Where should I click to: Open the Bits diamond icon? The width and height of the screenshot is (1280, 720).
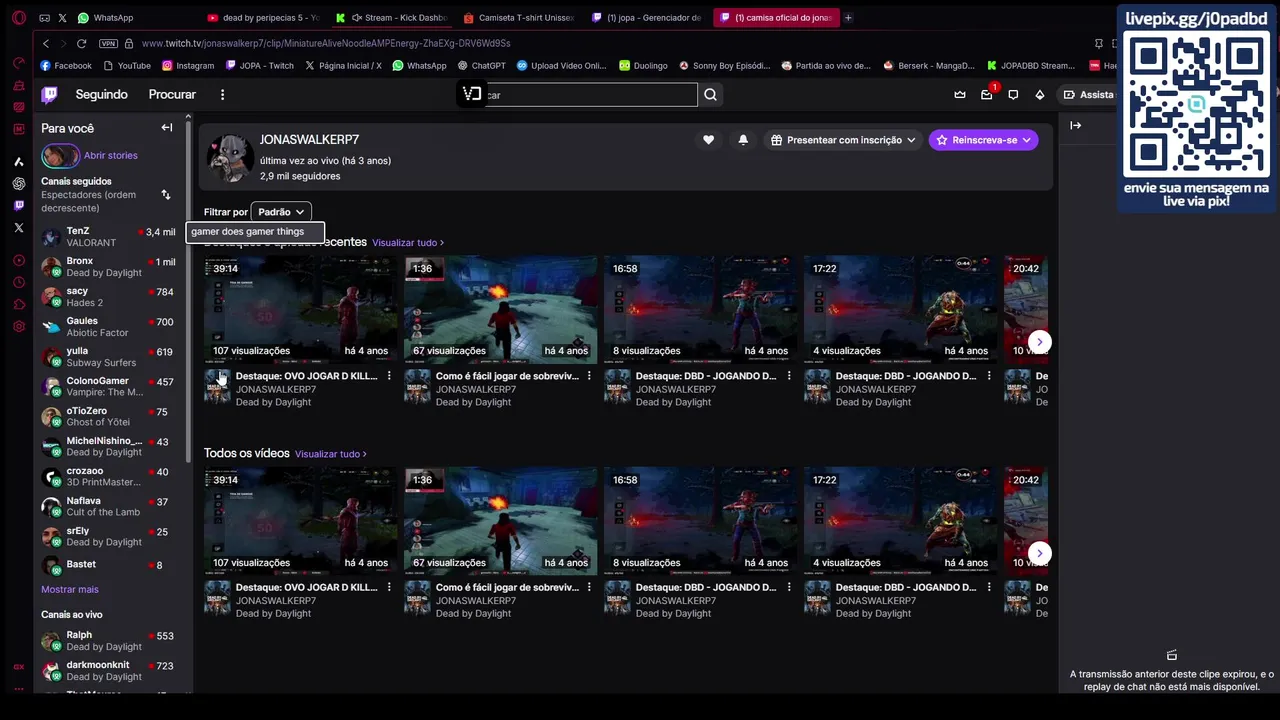[1039, 94]
